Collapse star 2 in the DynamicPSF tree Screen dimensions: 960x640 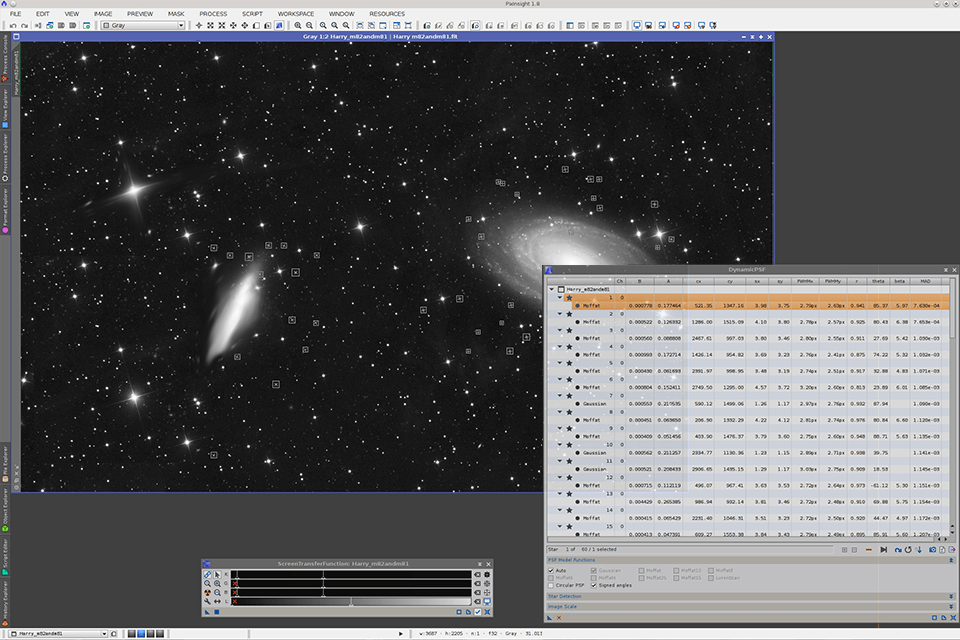pyautogui.click(x=560, y=314)
